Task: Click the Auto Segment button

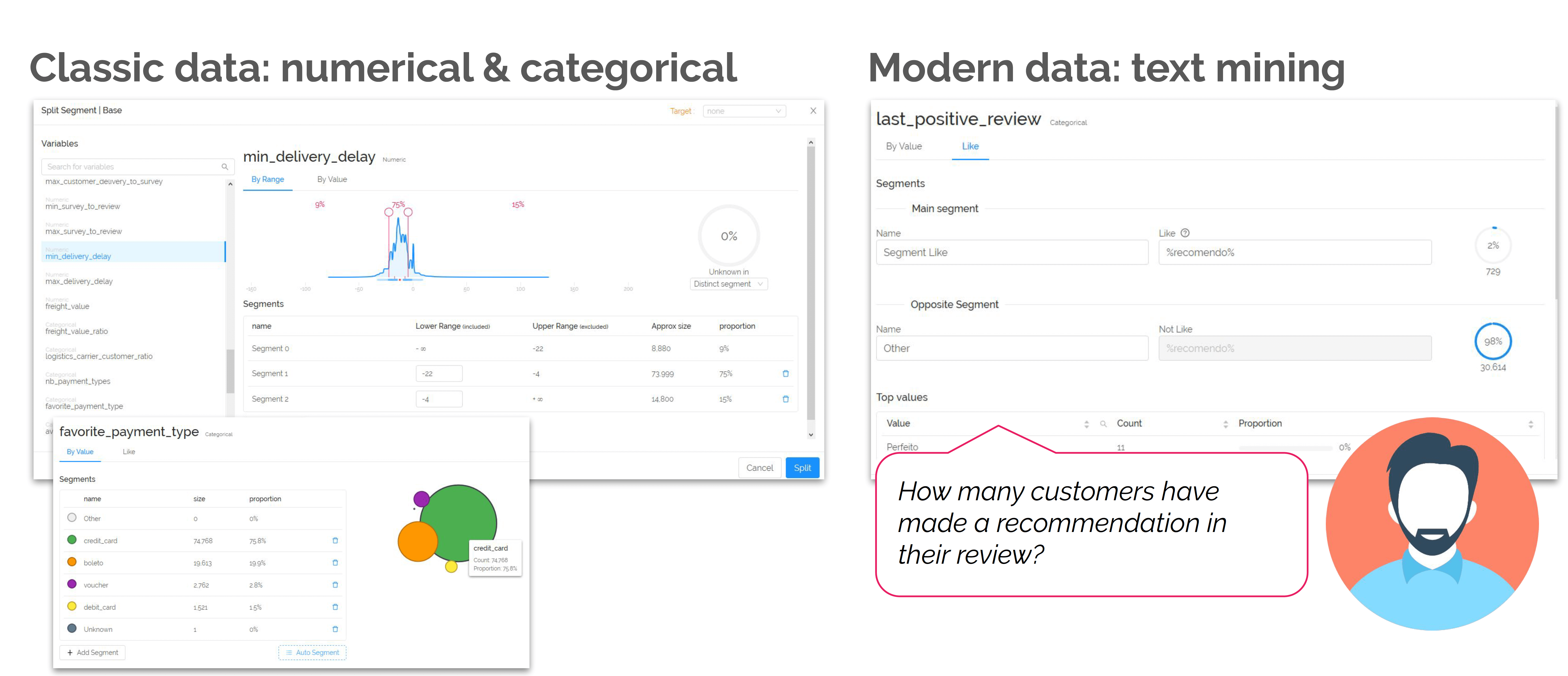Action: (x=312, y=652)
